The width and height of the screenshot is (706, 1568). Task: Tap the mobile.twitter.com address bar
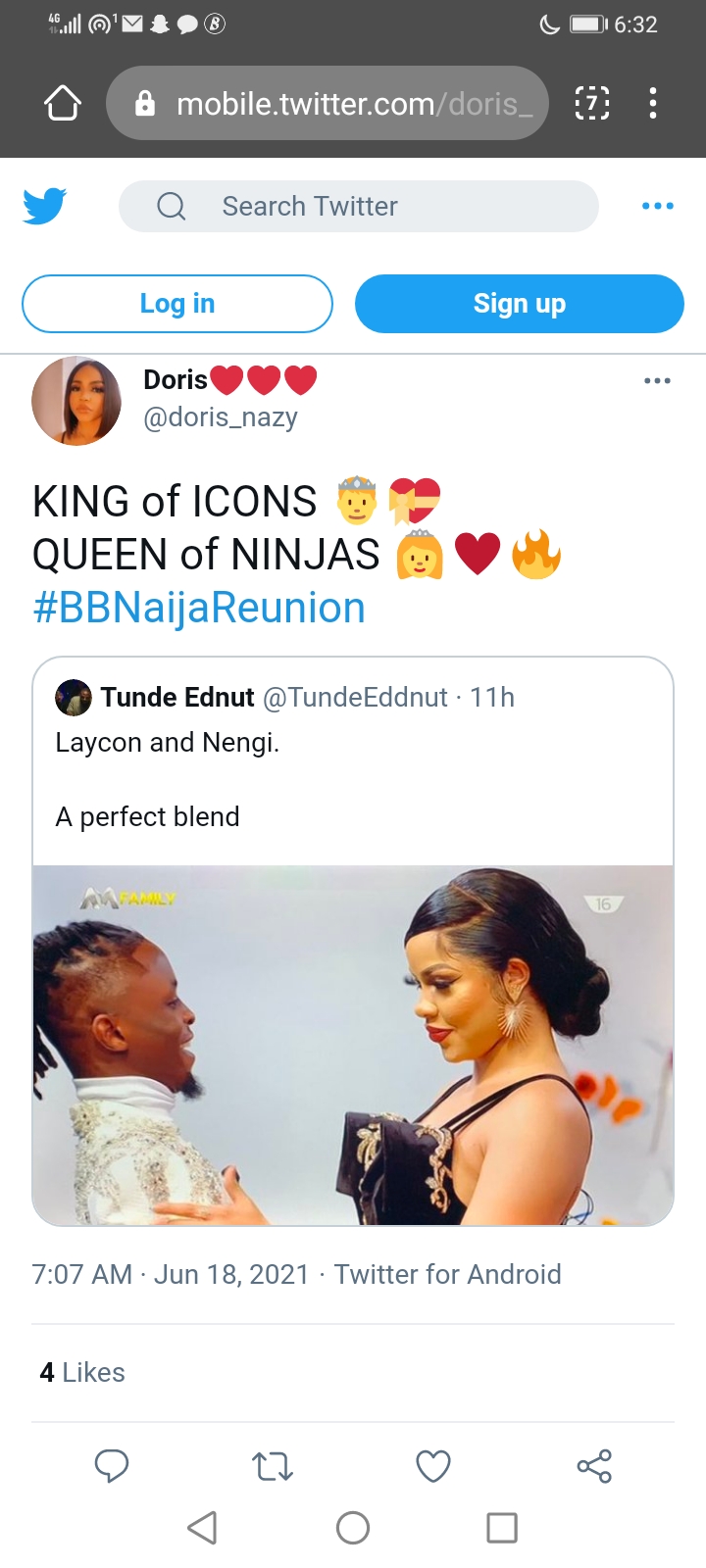(333, 103)
